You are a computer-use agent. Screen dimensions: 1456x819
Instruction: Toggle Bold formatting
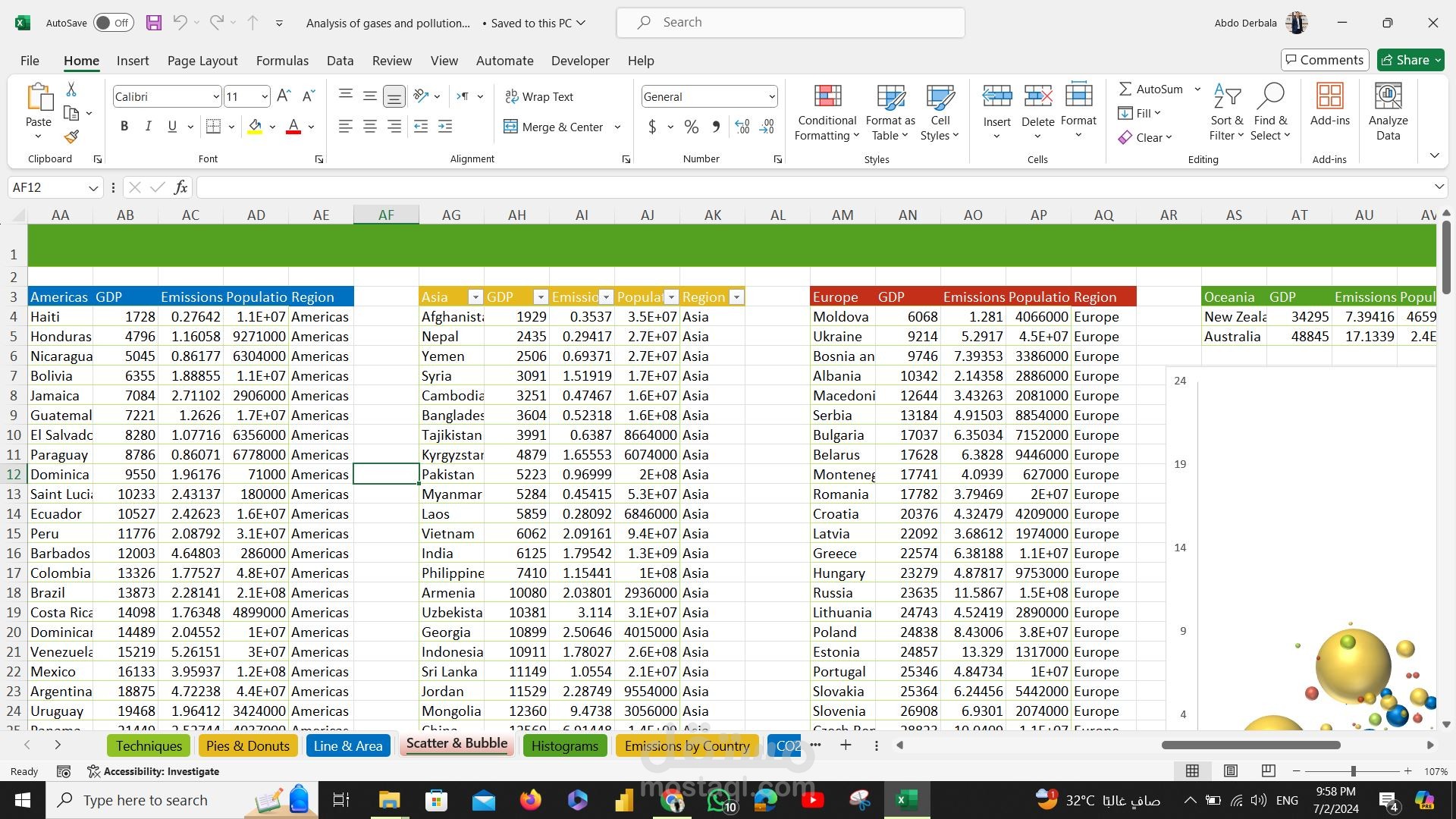[124, 127]
